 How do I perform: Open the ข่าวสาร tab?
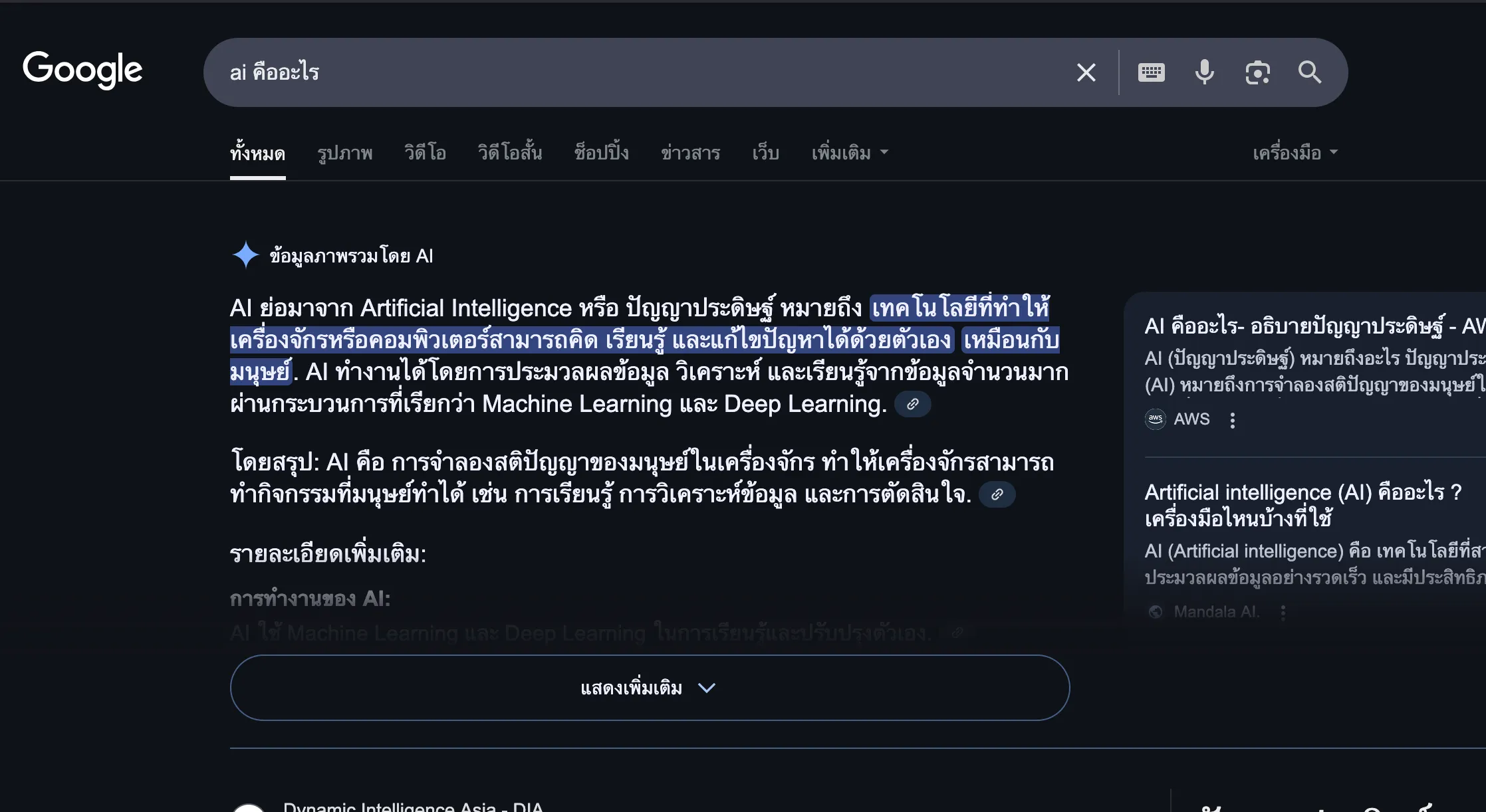[690, 153]
